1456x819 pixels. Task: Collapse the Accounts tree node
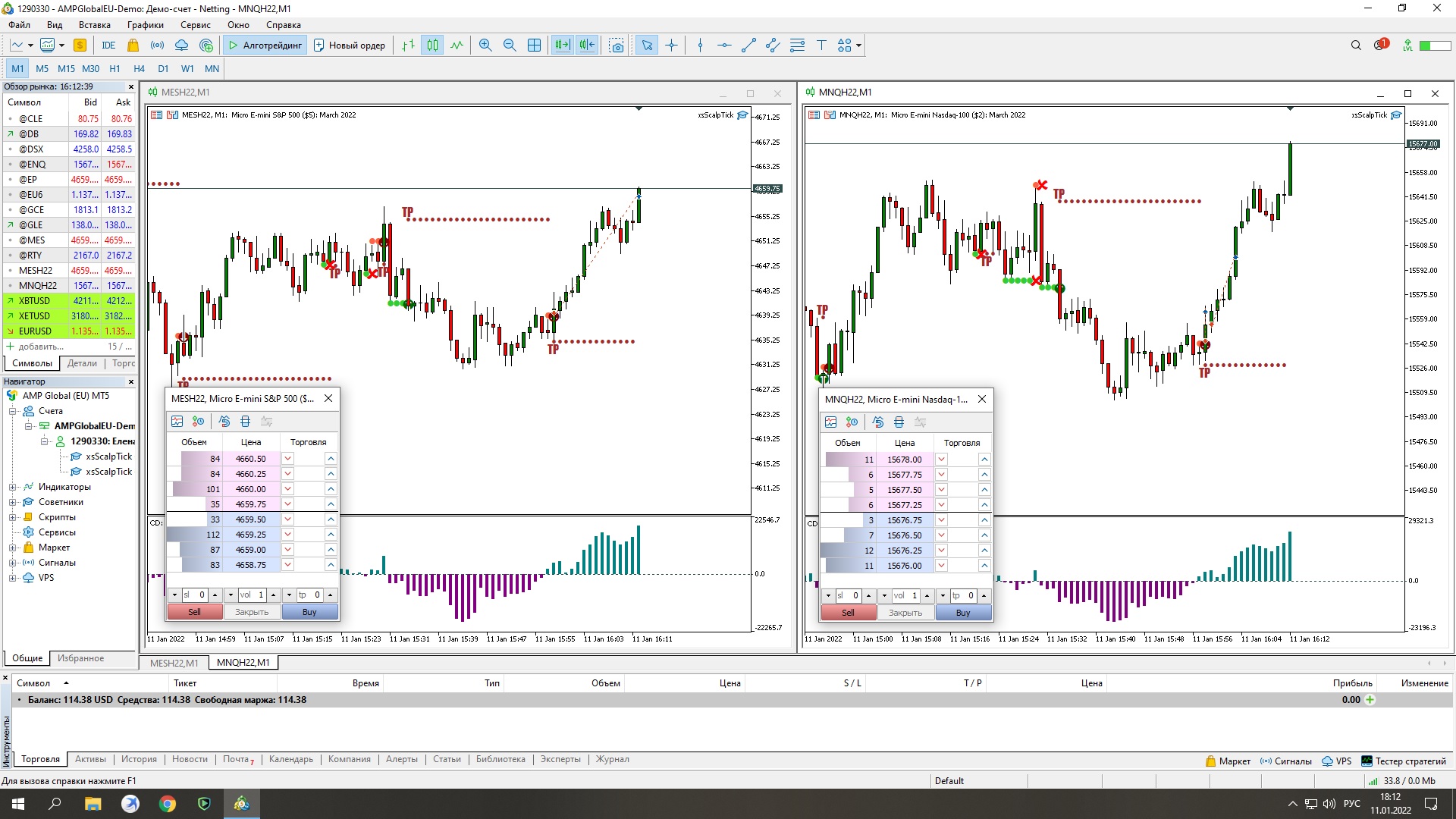(12, 411)
